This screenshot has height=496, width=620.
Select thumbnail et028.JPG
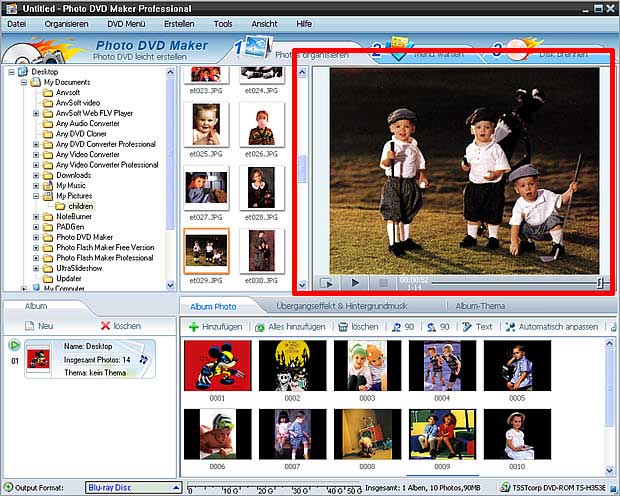tap(261, 187)
